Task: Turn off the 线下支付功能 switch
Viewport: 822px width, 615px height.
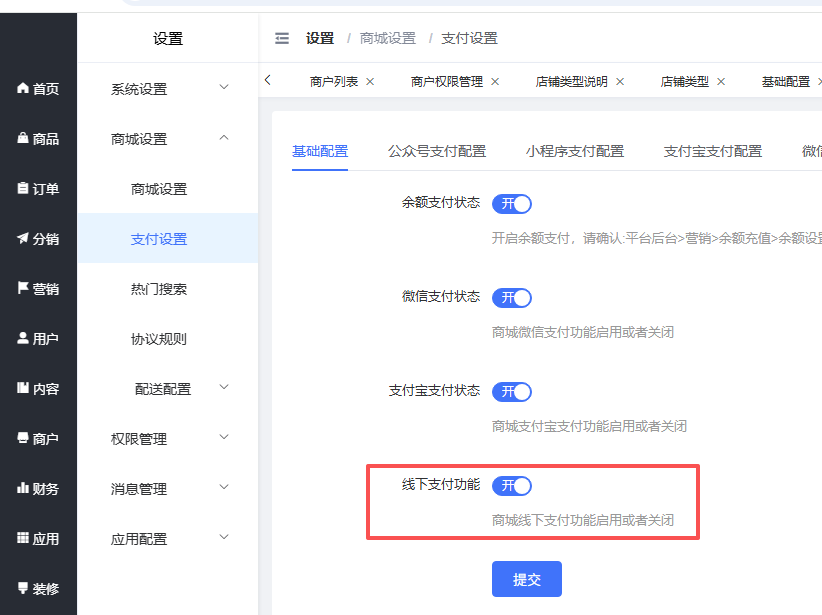Action: tap(512, 486)
